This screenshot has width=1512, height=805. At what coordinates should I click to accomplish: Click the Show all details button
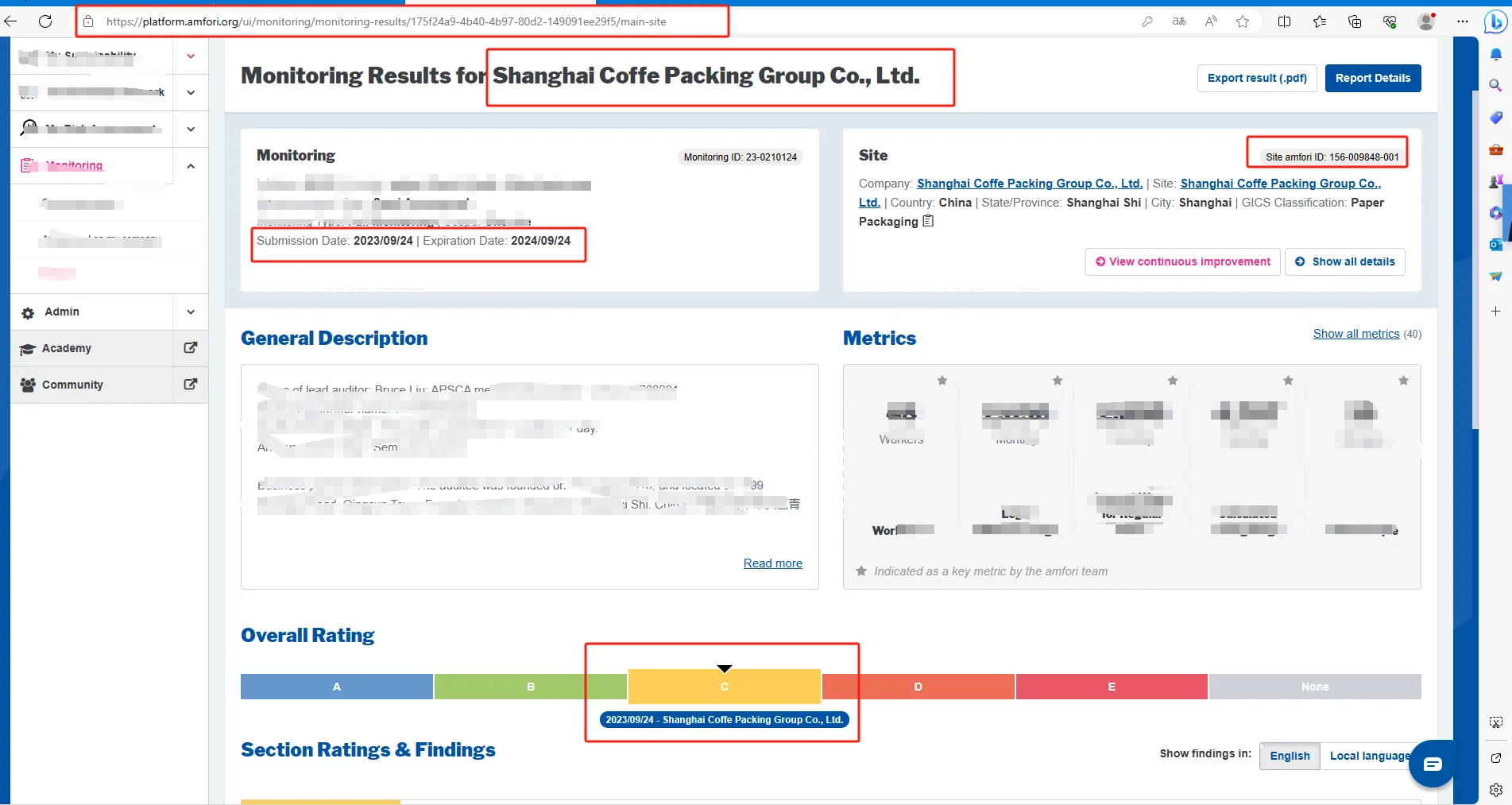tap(1344, 261)
